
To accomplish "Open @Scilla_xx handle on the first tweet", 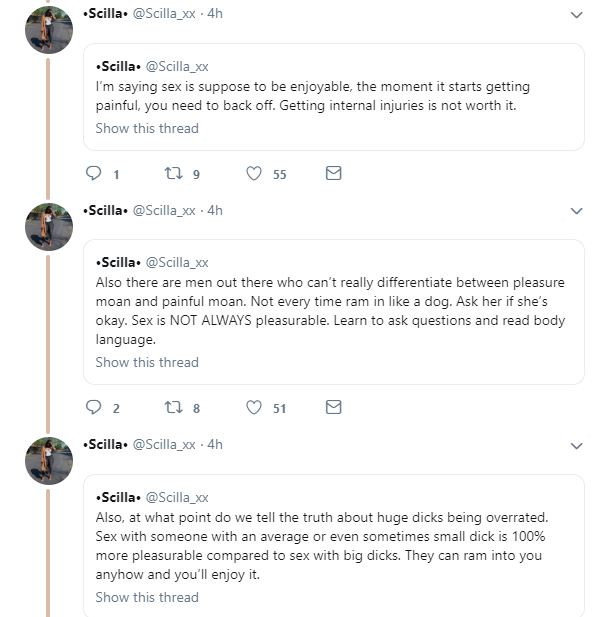I will [164, 15].
